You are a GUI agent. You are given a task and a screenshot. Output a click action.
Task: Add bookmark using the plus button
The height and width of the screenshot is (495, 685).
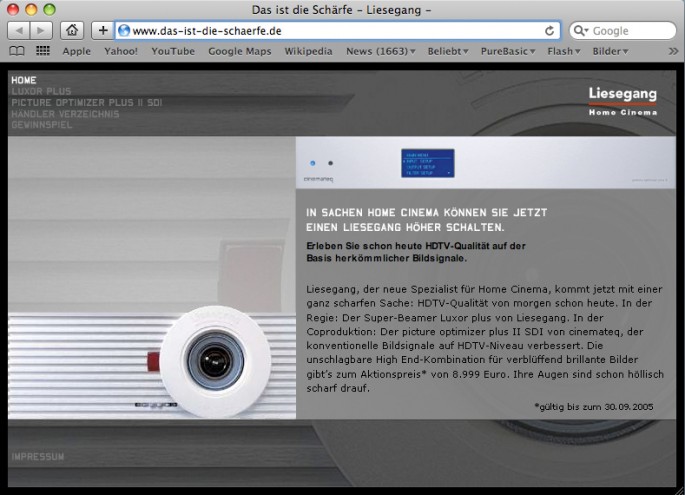tap(103, 31)
